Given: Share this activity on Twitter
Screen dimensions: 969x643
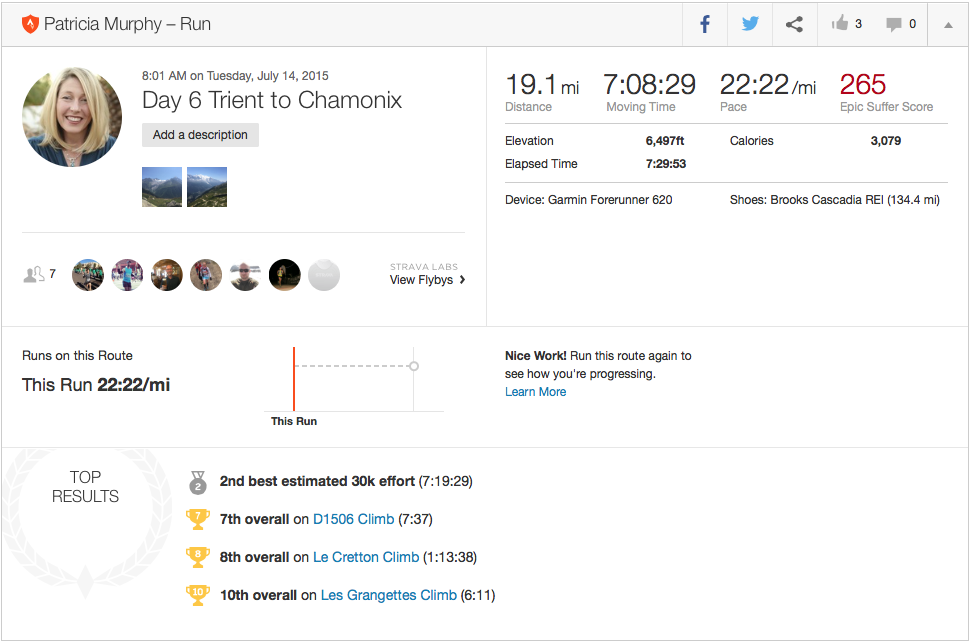Looking at the screenshot, I should tap(750, 25).
